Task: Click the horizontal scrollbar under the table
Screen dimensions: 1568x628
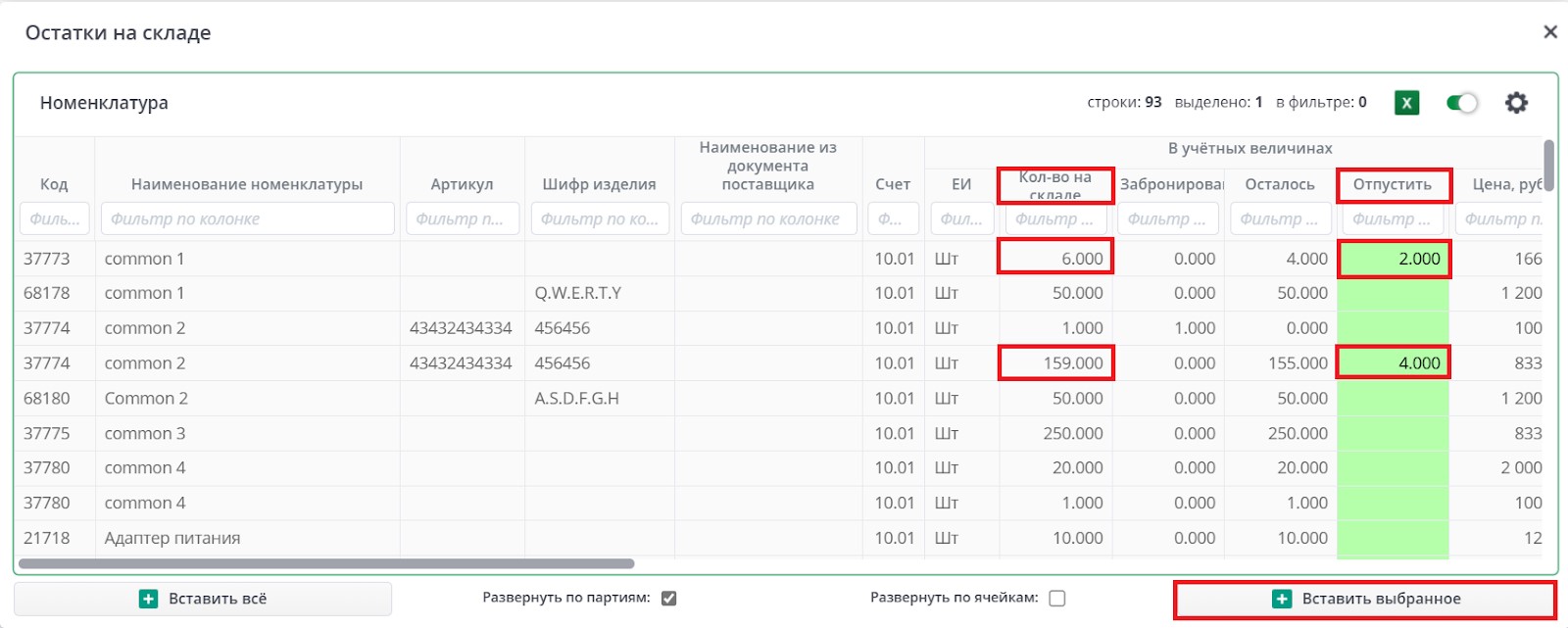Action: [326, 563]
